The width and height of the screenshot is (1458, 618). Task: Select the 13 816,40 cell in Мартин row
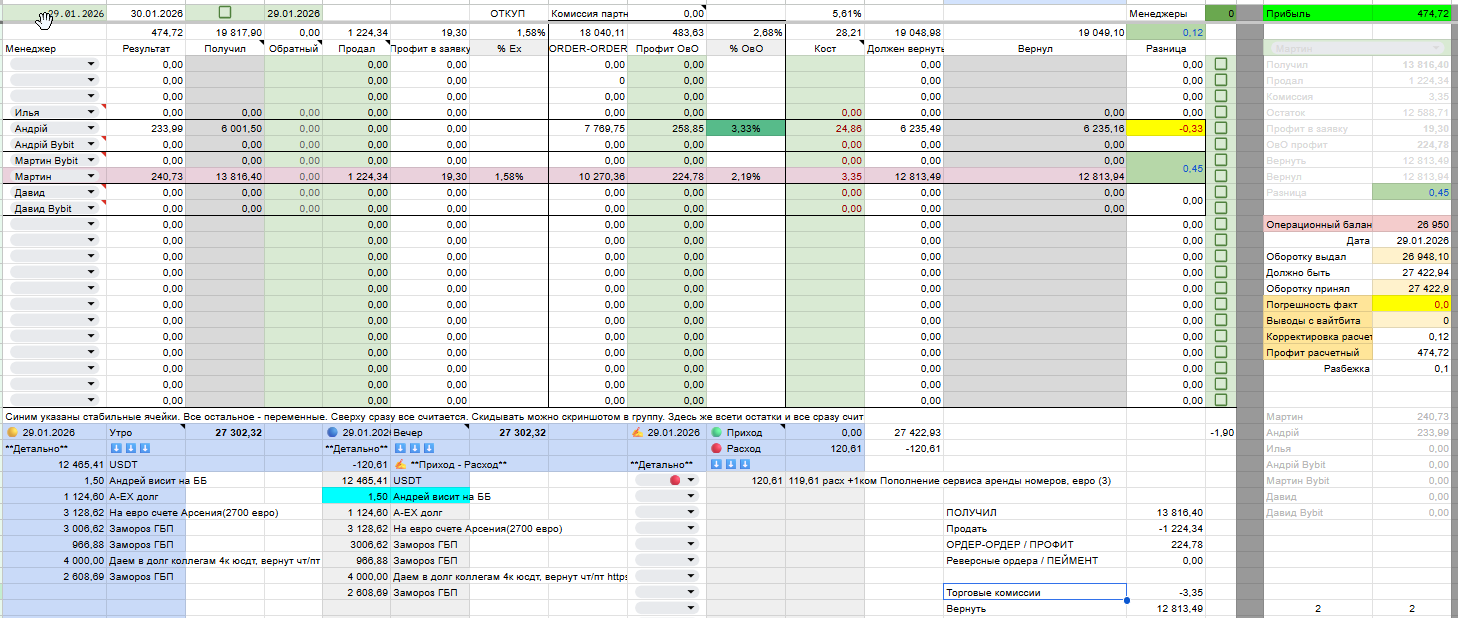(225, 176)
